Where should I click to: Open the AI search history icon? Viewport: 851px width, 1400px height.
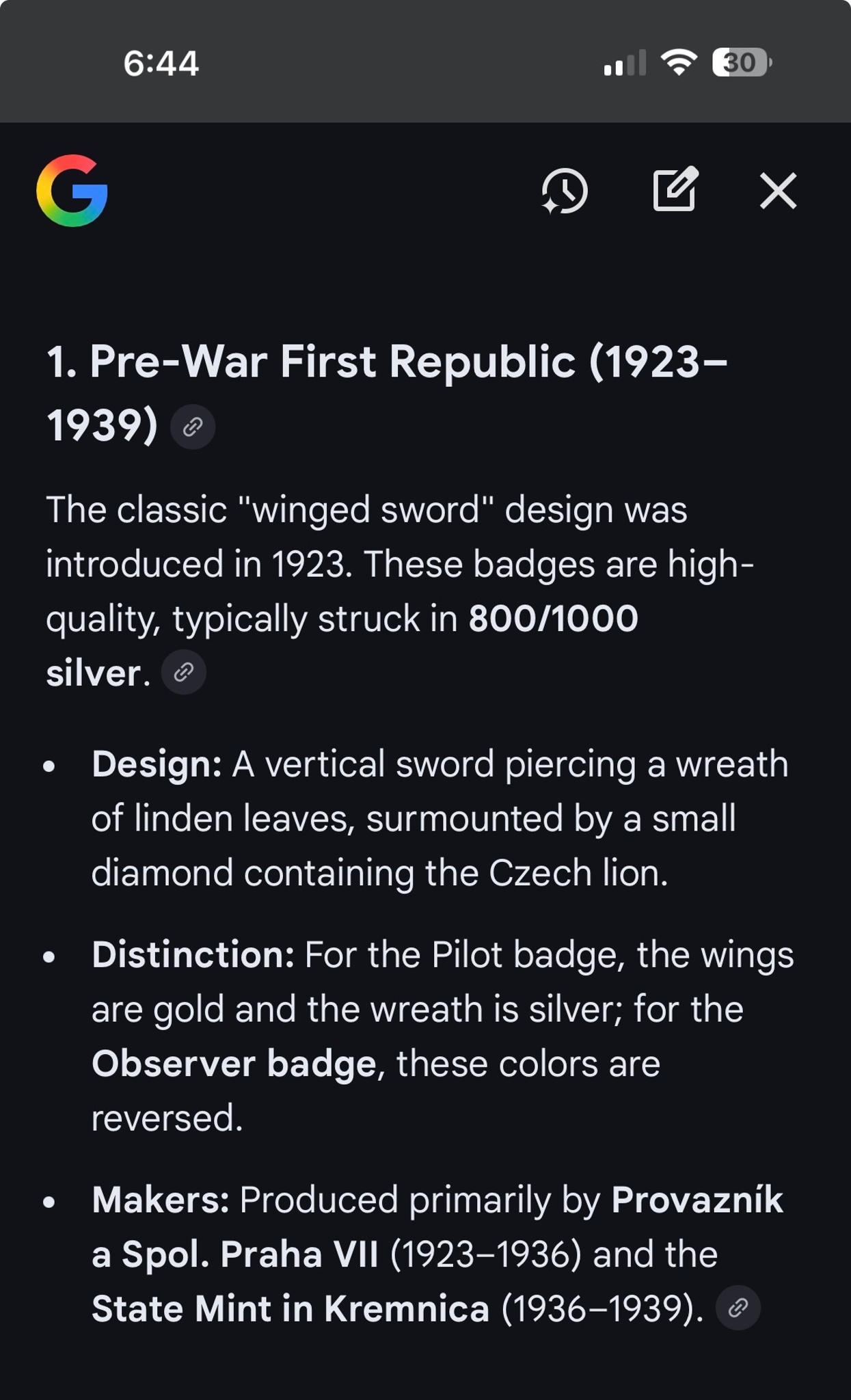click(565, 191)
